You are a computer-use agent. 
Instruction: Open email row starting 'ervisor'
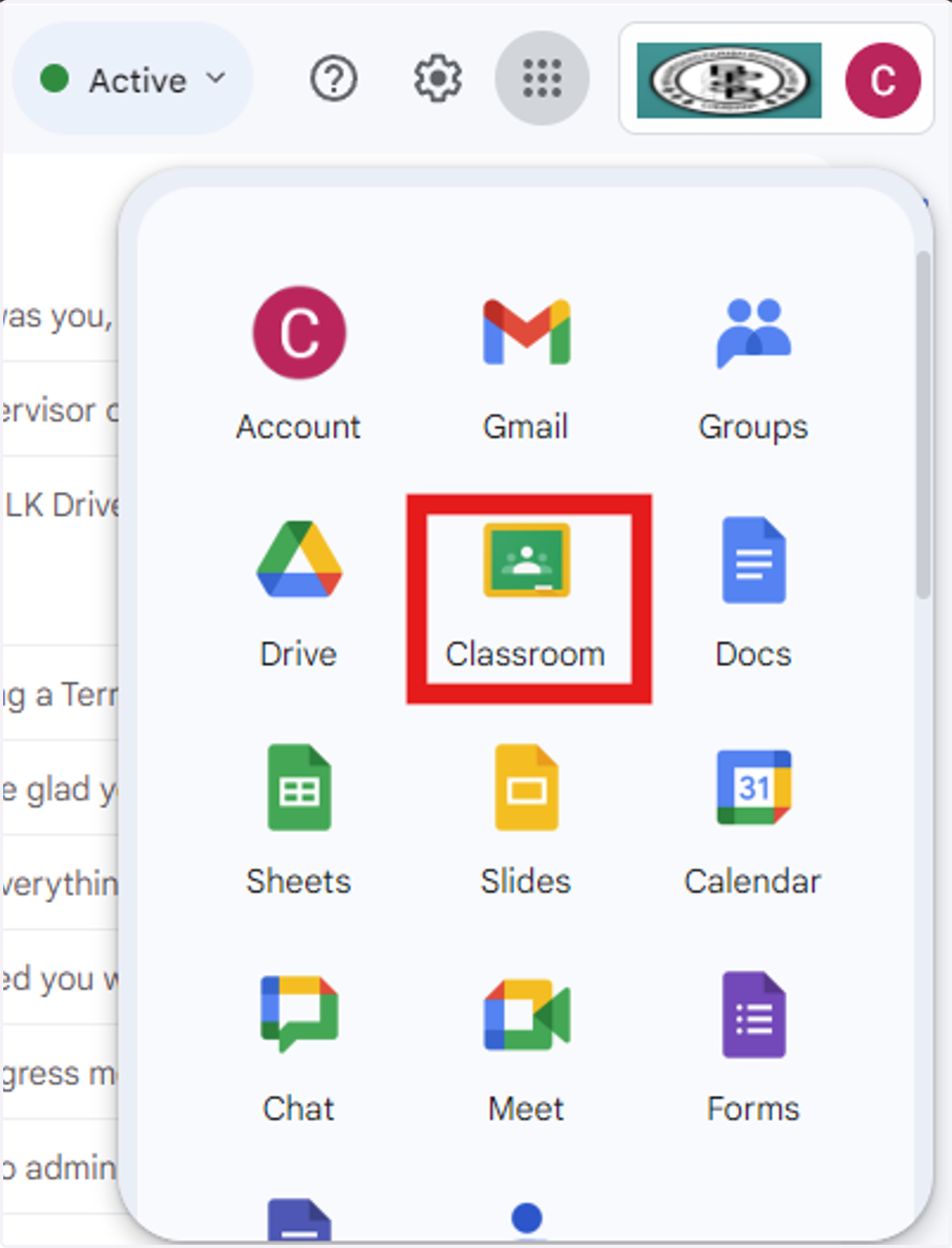tap(60, 409)
